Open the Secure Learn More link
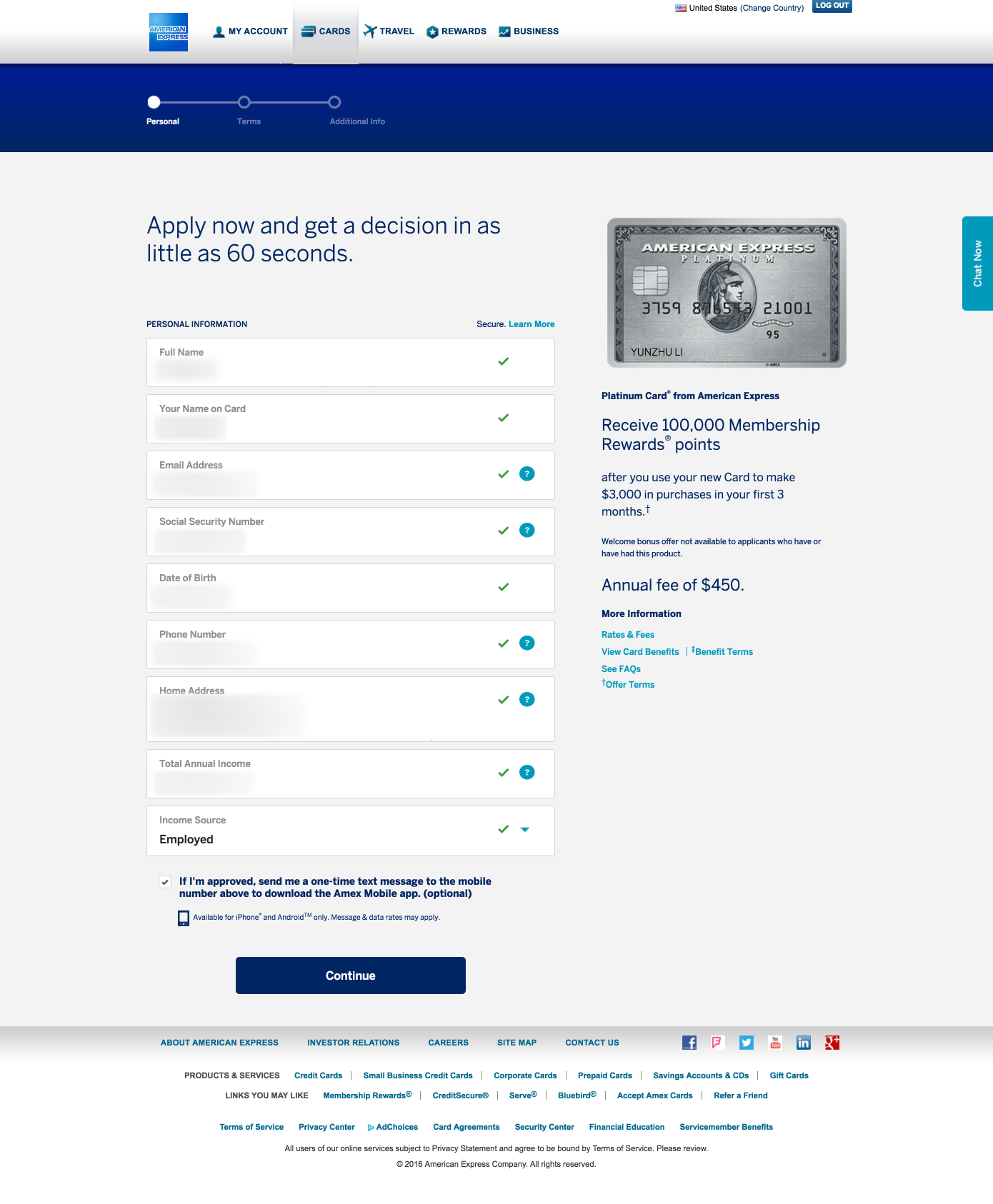993x1204 pixels. 532,324
